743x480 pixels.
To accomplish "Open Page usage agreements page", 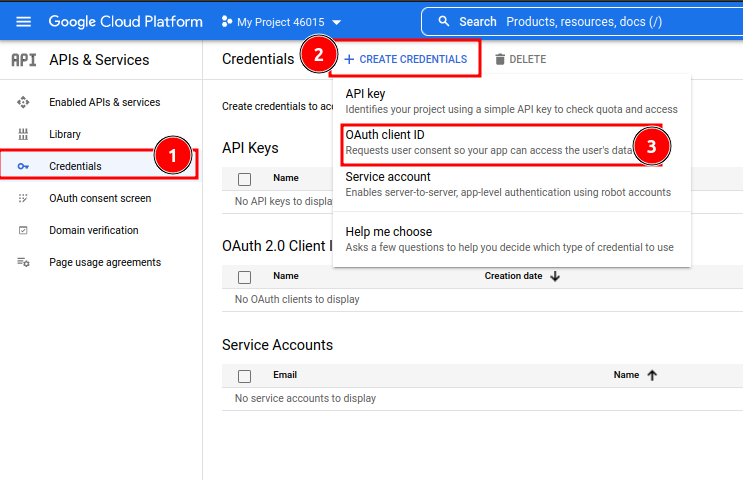I will point(105,262).
